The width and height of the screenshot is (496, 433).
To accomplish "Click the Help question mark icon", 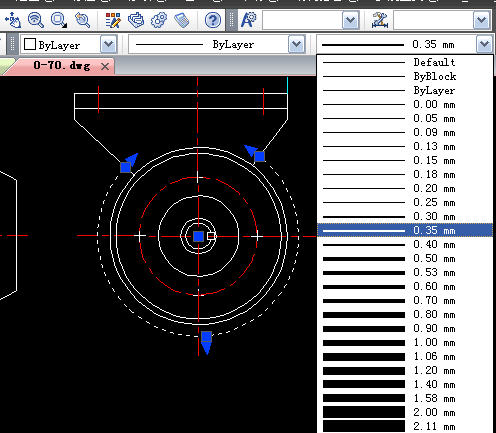I will point(212,20).
